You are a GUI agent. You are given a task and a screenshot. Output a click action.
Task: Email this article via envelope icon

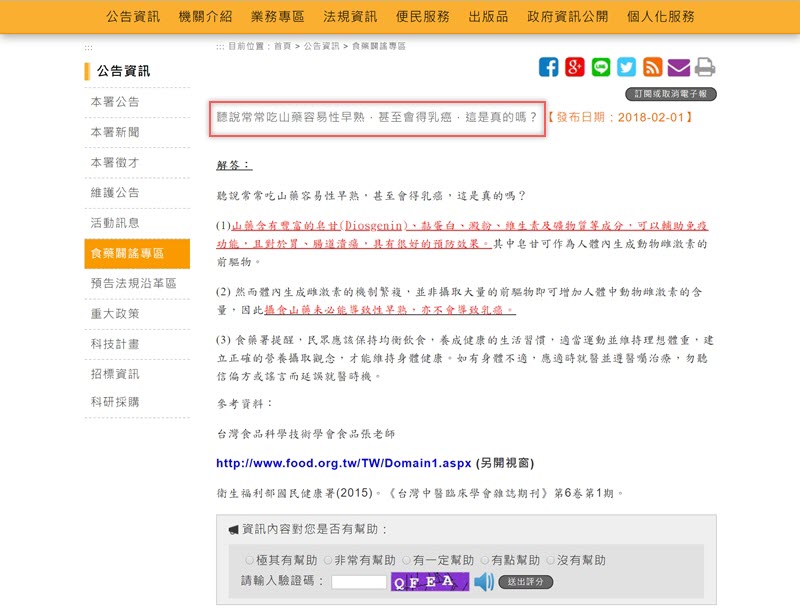679,67
